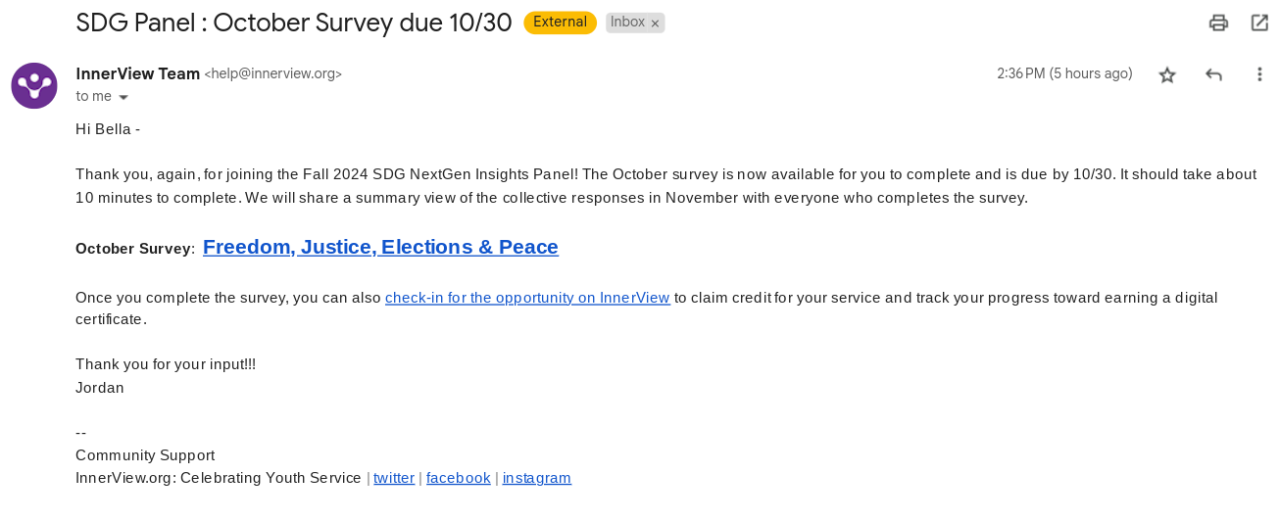
Task: Print this email with the printer icon
Action: (1218, 22)
